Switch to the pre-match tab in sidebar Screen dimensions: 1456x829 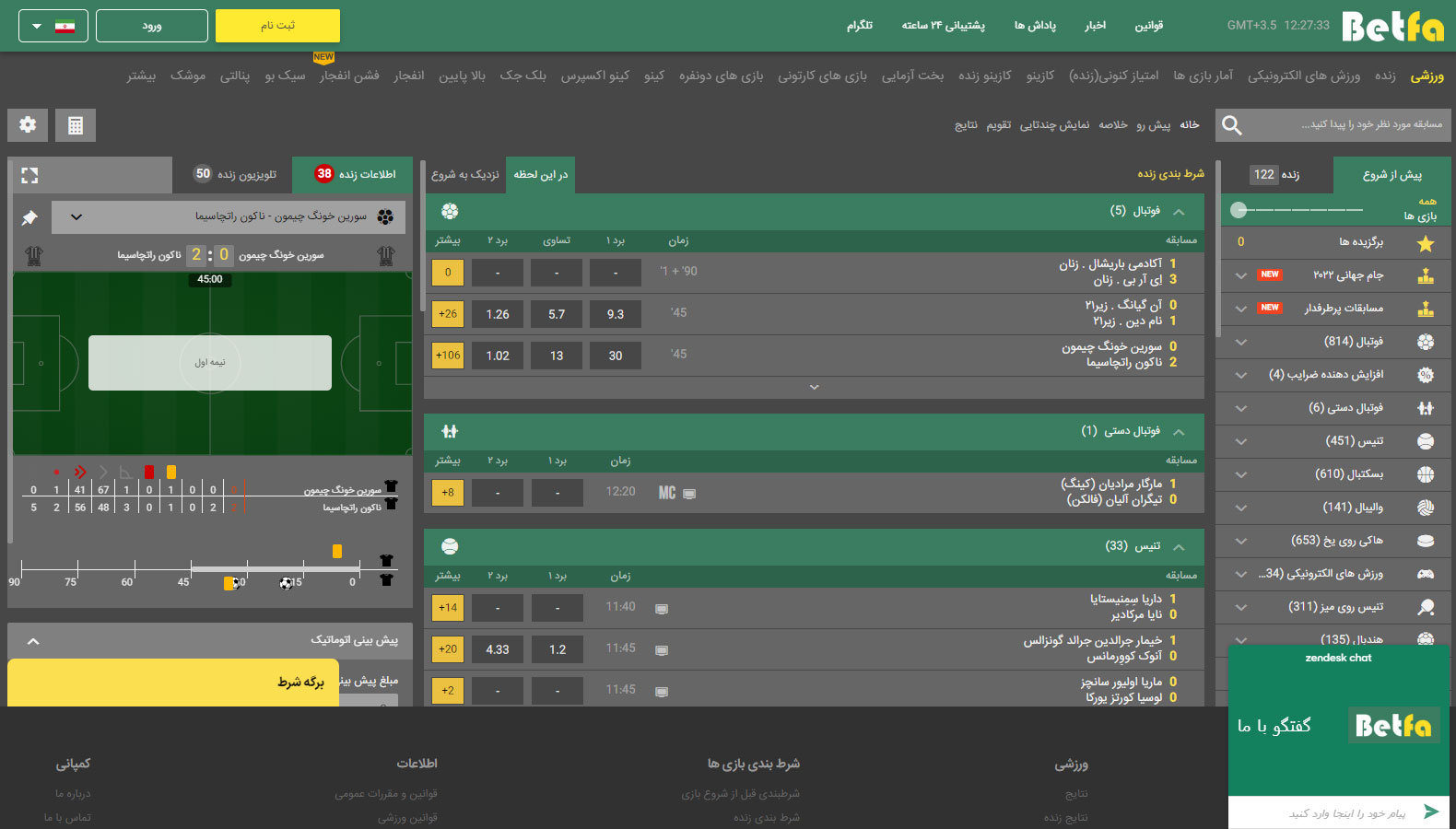pos(1391,175)
